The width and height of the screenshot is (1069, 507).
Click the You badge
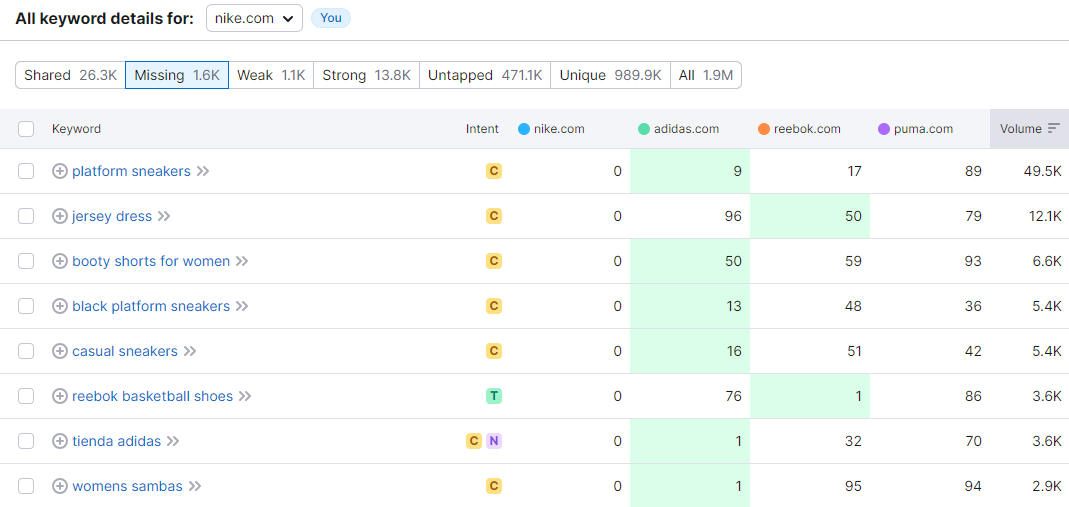coord(331,18)
